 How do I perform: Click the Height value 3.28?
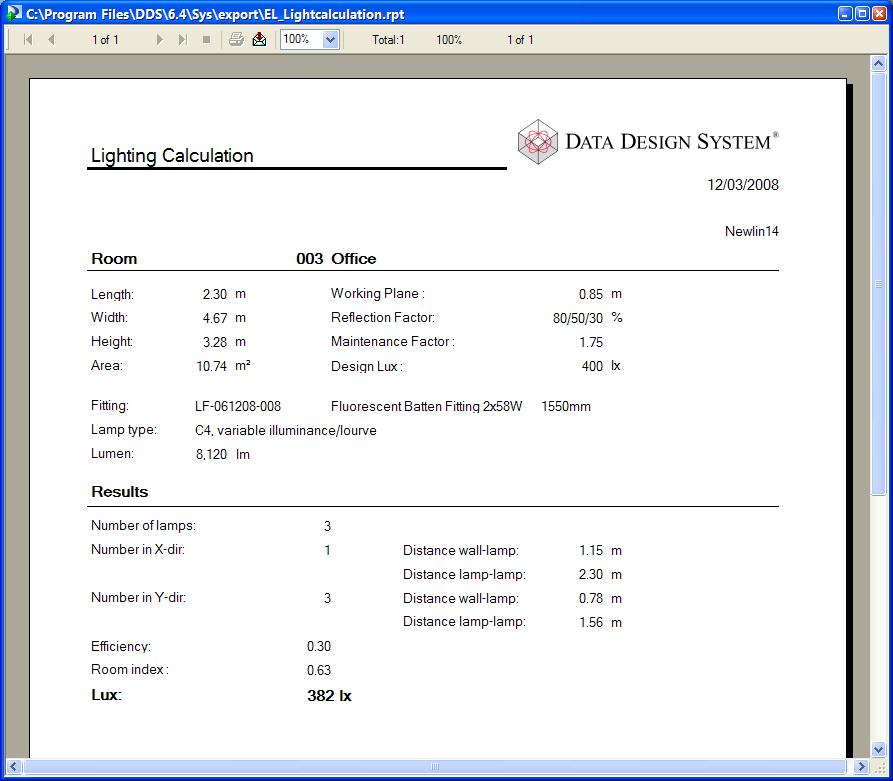[215, 342]
